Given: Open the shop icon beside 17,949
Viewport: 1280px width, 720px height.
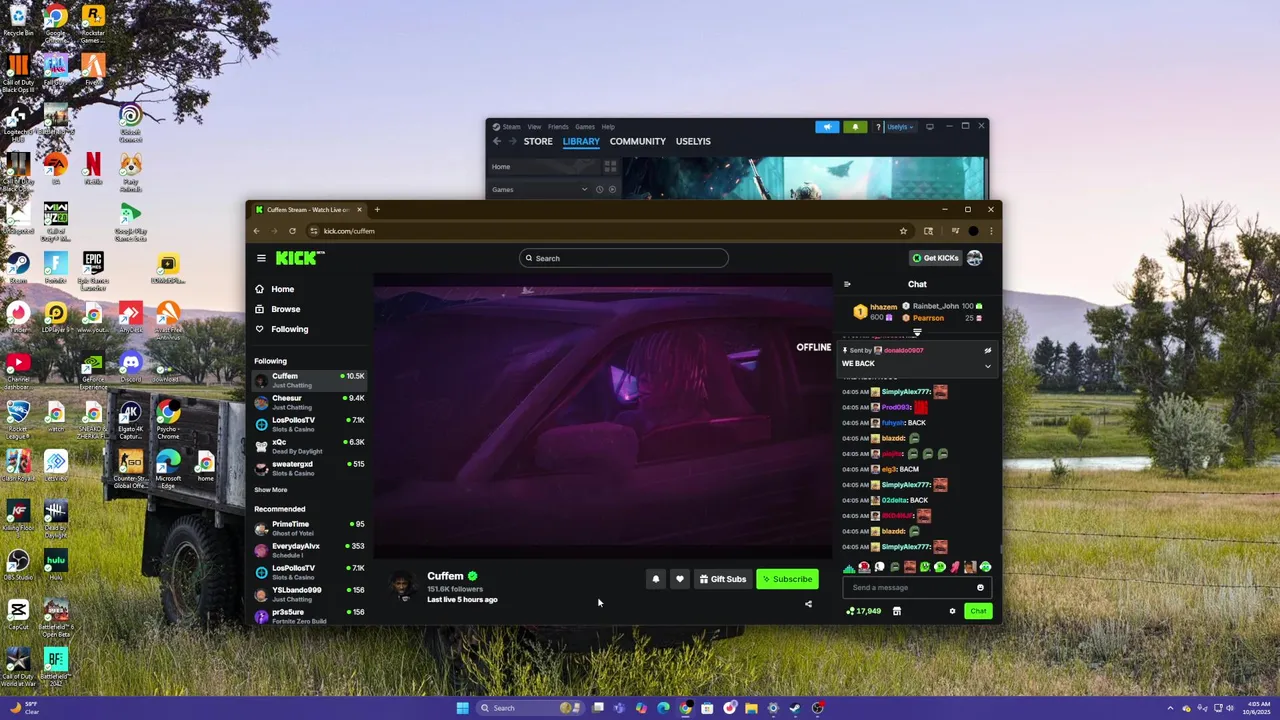Looking at the screenshot, I should click(x=897, y=611).
